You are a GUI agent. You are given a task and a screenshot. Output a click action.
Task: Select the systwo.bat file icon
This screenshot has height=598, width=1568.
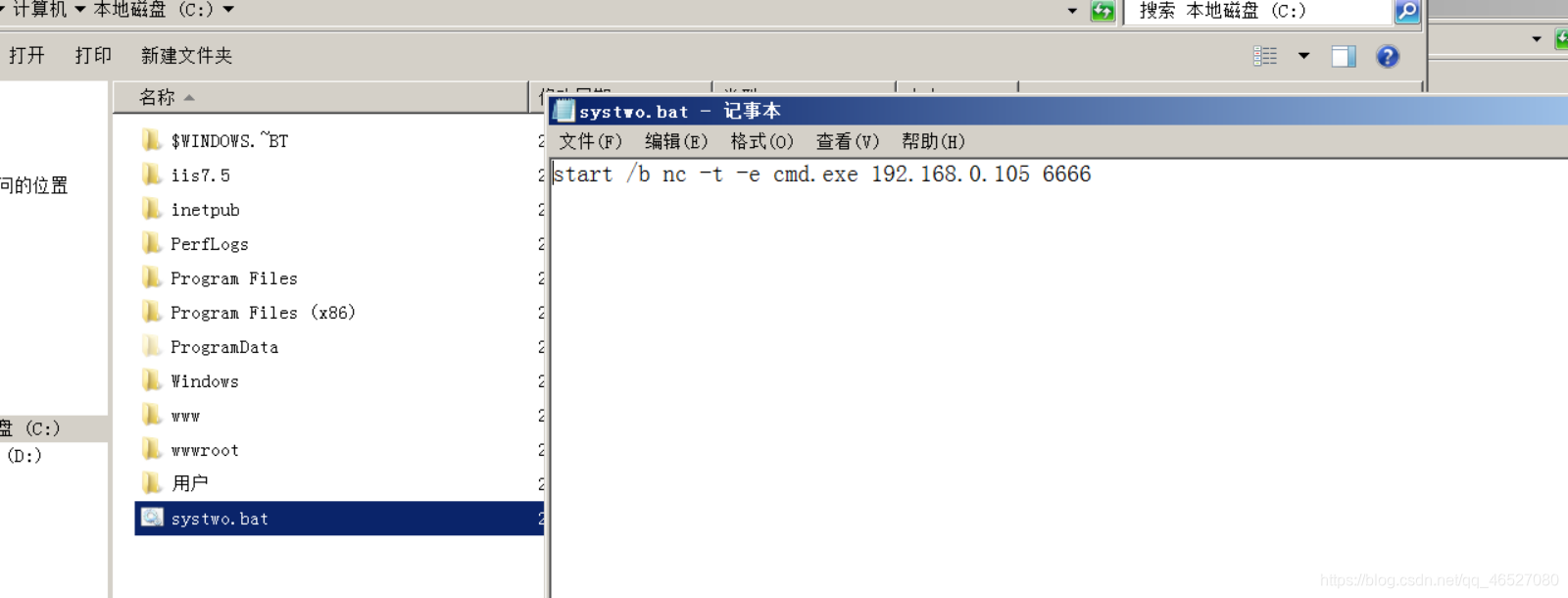coord(152,518)
